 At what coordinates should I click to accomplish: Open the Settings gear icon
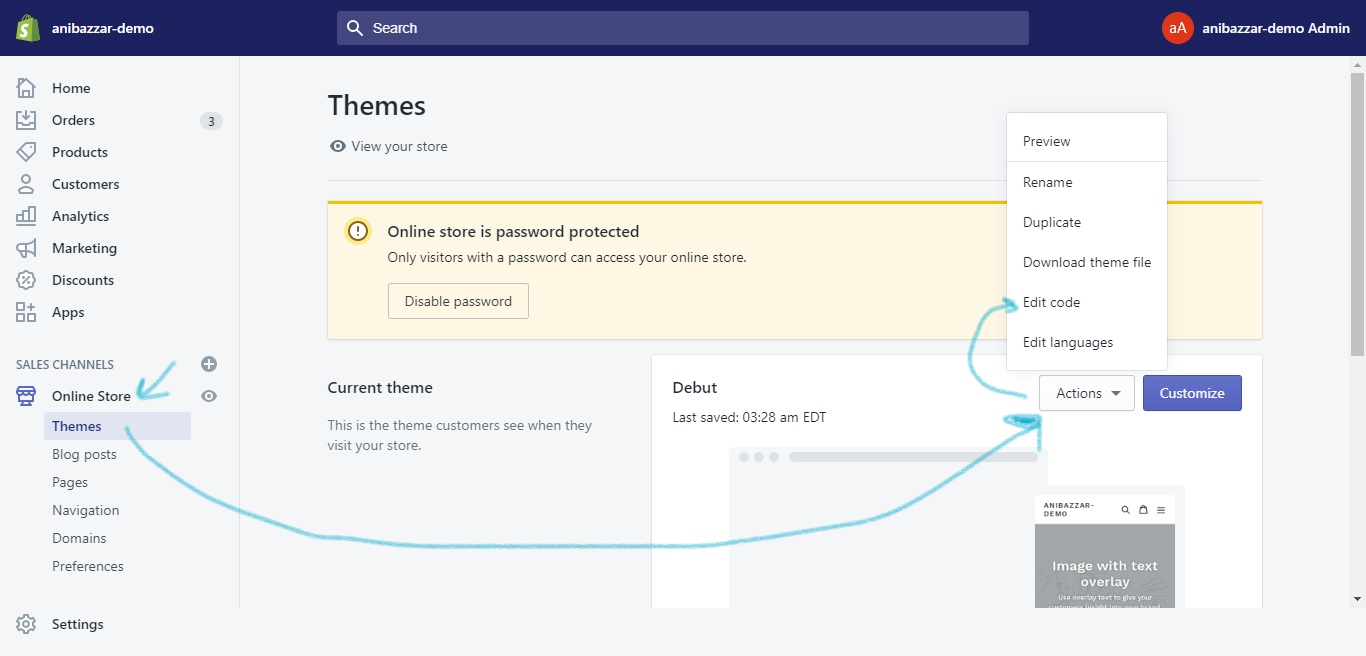pos(26,624)
